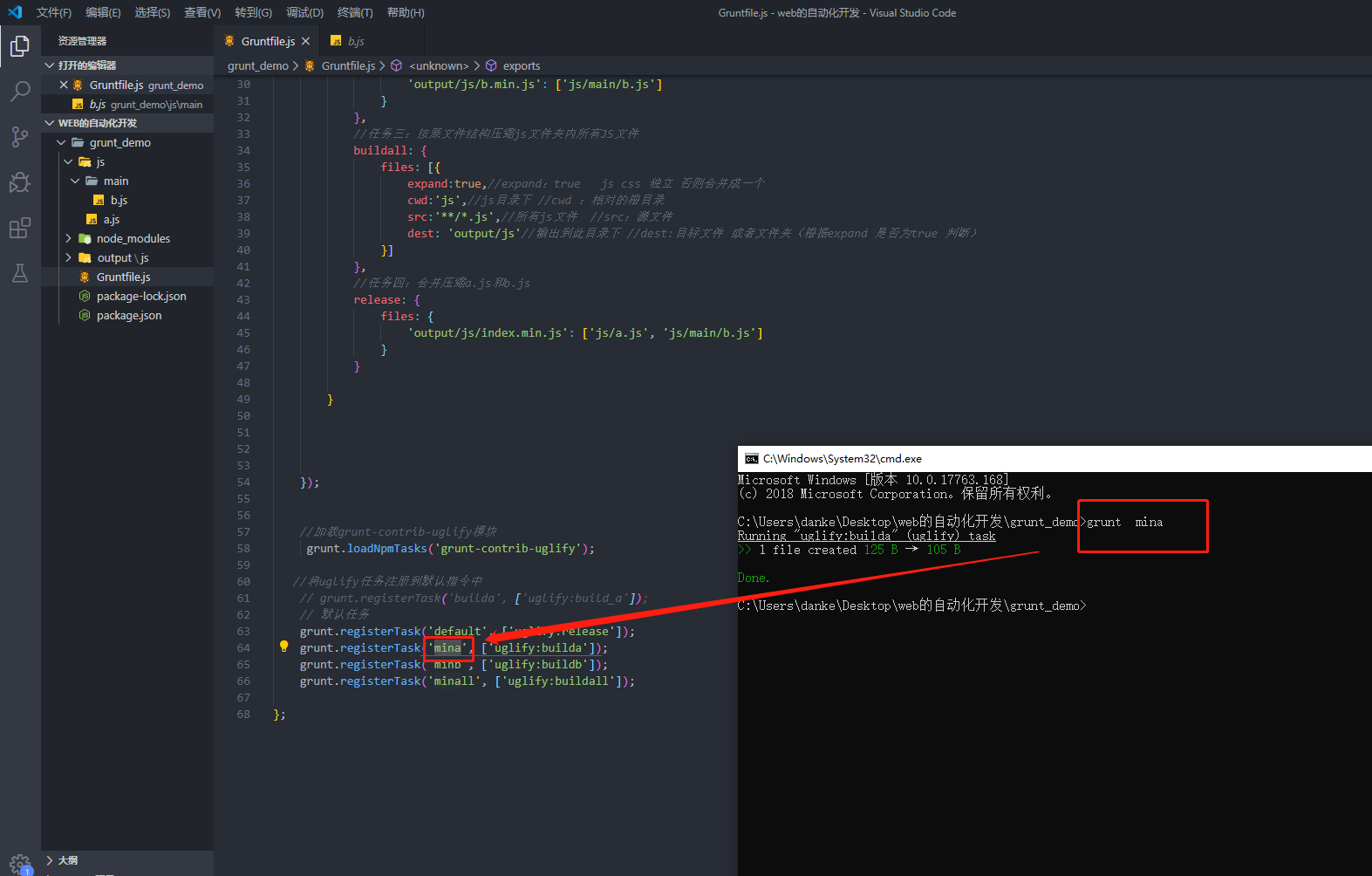
Task: Click the release key on line 43
Action: [377, 299]
